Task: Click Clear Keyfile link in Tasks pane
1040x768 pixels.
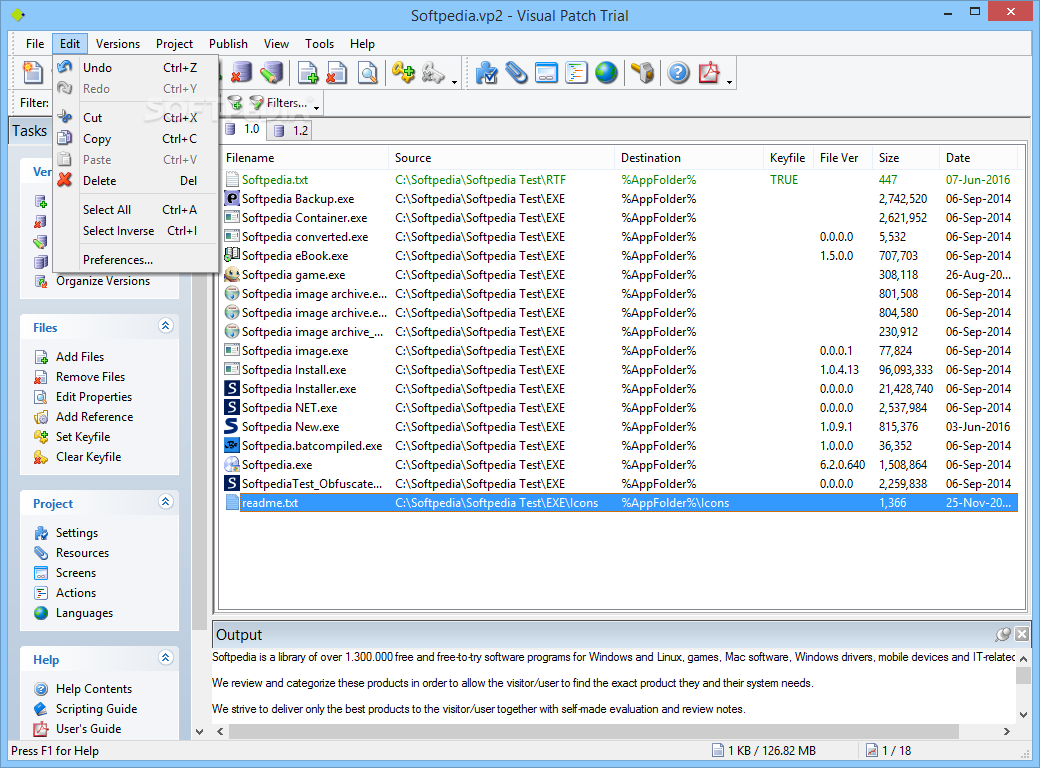Action: [88, 456]
